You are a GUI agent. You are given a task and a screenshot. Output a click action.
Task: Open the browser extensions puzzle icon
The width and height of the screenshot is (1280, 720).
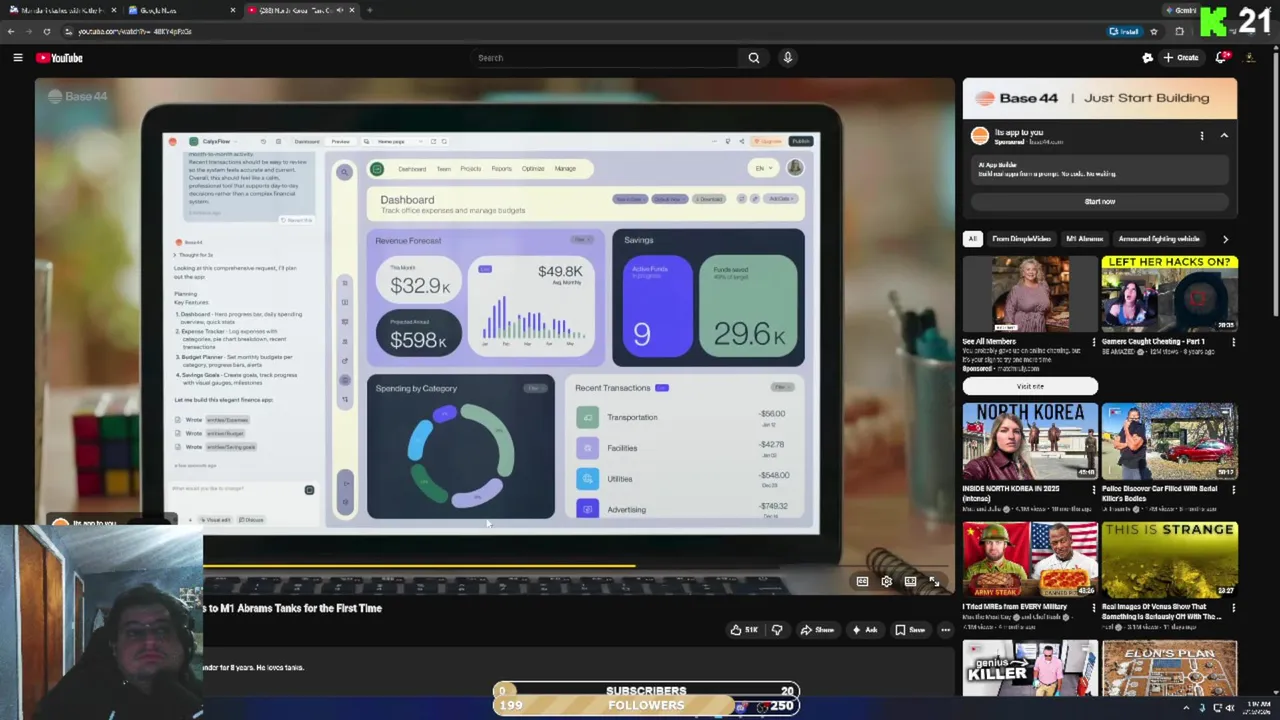1179,31
